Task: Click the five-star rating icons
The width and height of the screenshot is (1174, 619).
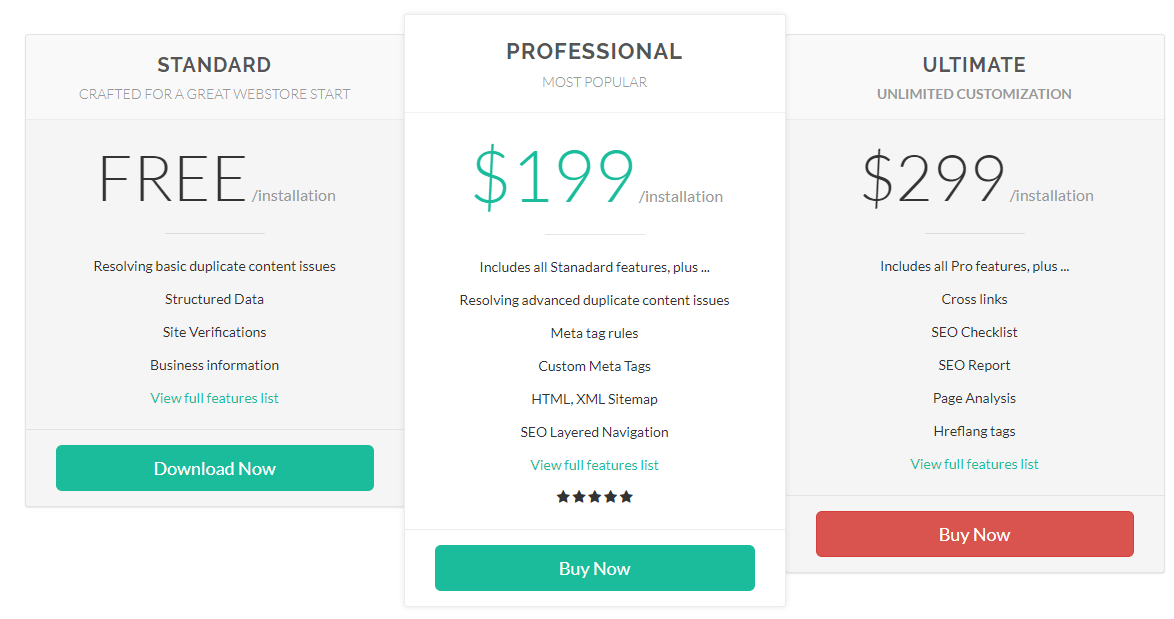Action: coord(594,496)
